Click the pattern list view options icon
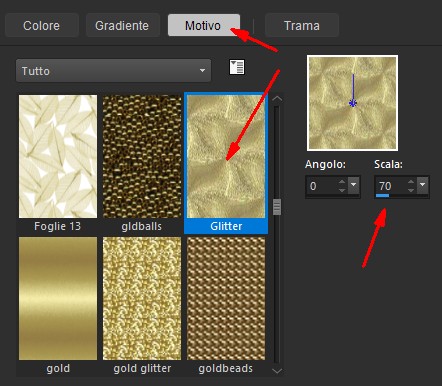 pyautogui.click(x=237, y=67)
